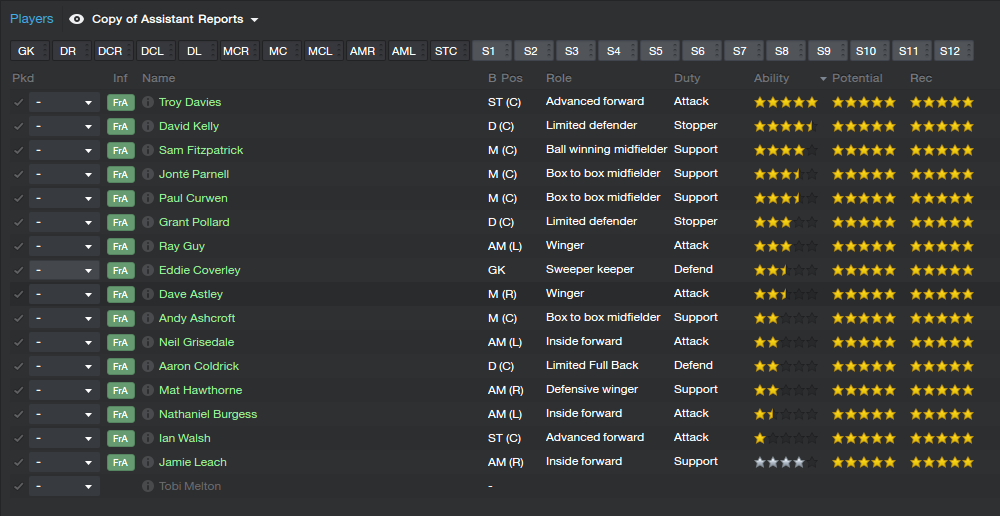The width and height of the screenshot is (1000, 516).
Task: Toggle picked checkmark for Ray Guy
Action: pyautogui.click(x=18, y=246)
